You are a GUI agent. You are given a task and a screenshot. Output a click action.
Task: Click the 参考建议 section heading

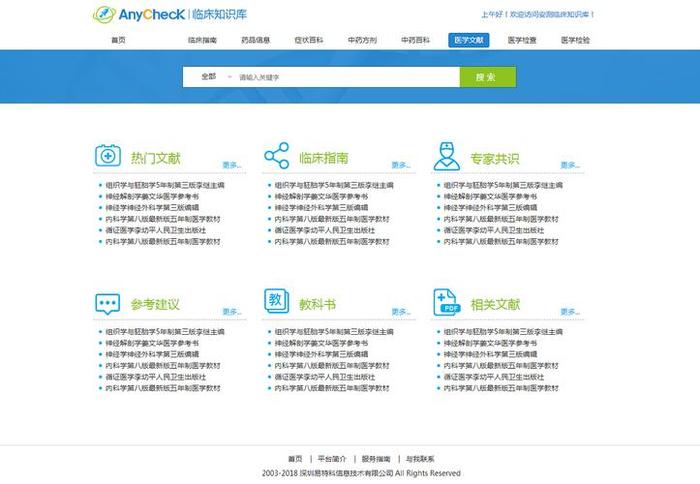(x=155, y=305)
